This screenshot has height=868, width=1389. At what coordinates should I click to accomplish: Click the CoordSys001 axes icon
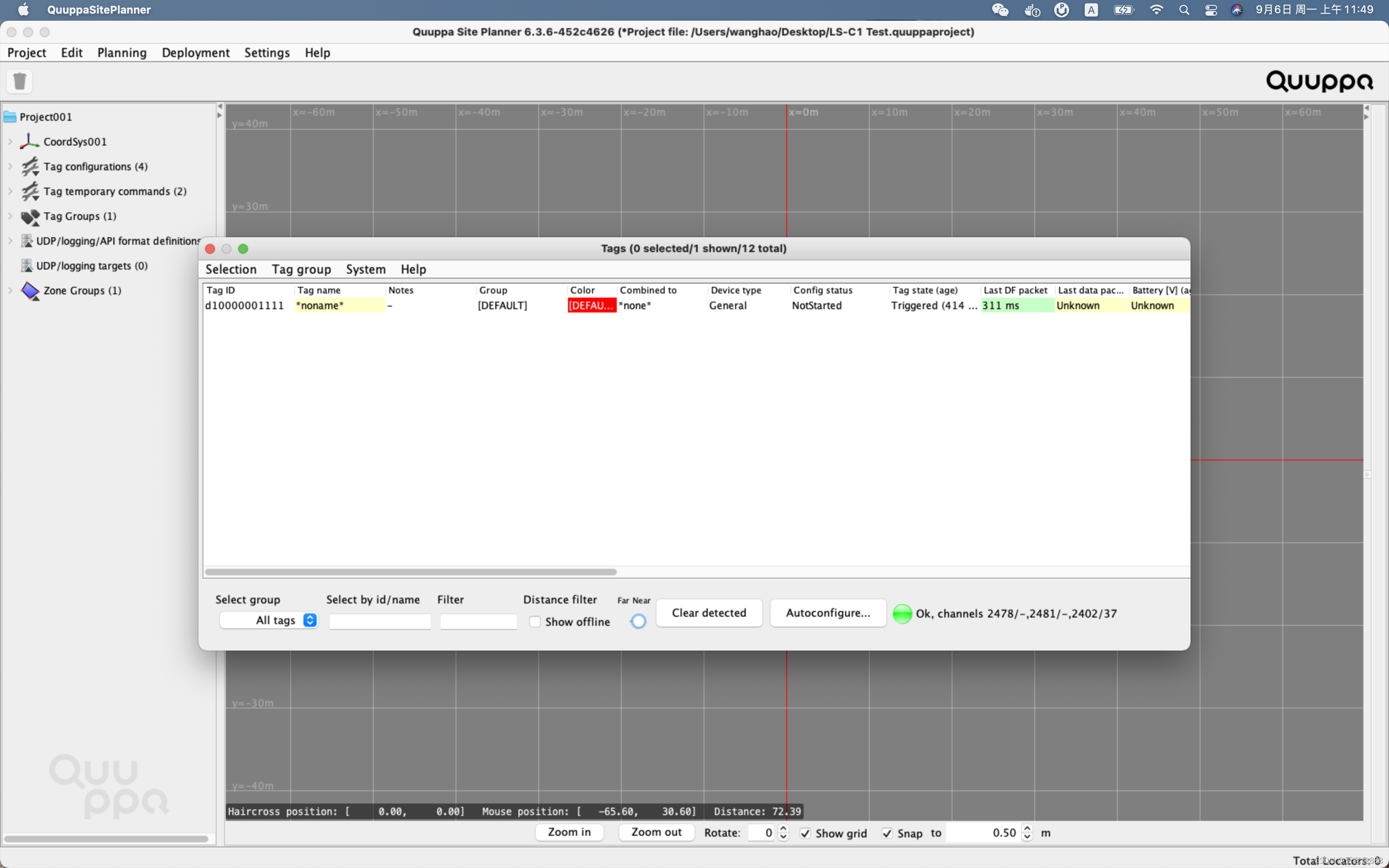coord(29,141)
